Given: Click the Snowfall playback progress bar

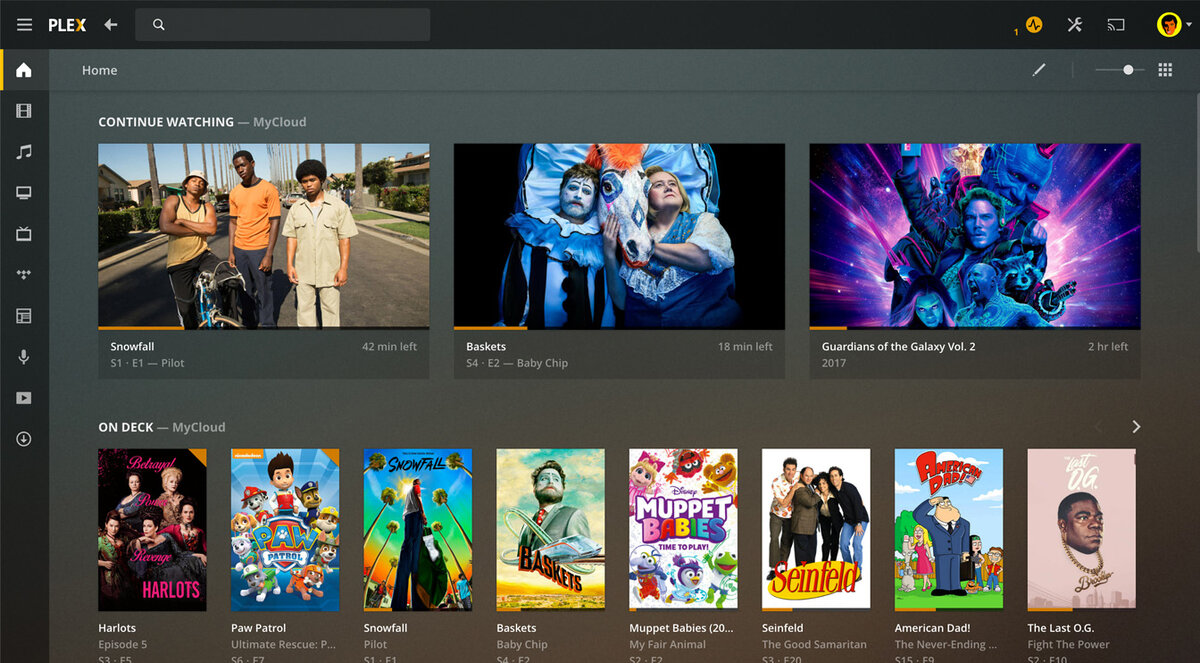Looking at the screenshot, I should click(264, 327).
